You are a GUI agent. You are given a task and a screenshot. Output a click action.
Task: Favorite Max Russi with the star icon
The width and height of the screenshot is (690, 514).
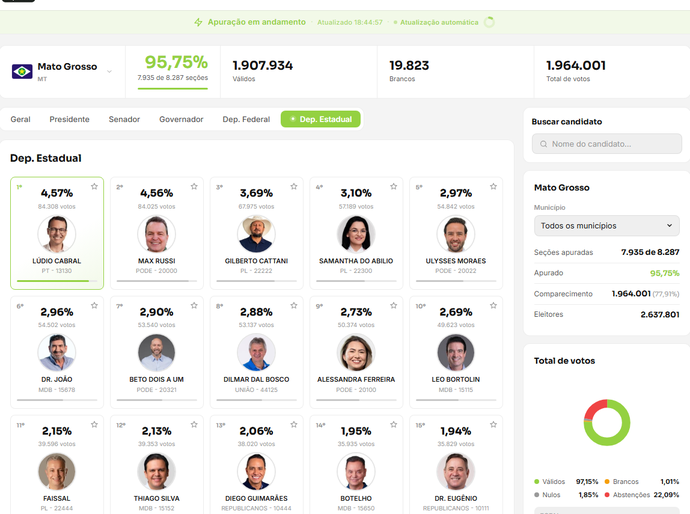click(194, 187)
